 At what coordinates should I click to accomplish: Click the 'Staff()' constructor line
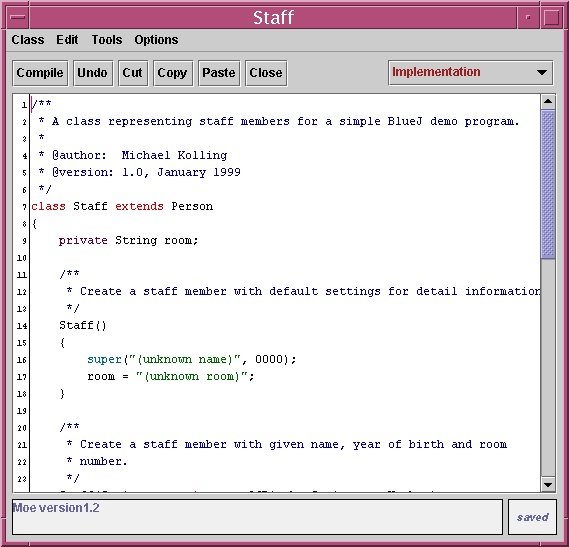[x=83, y=325]
